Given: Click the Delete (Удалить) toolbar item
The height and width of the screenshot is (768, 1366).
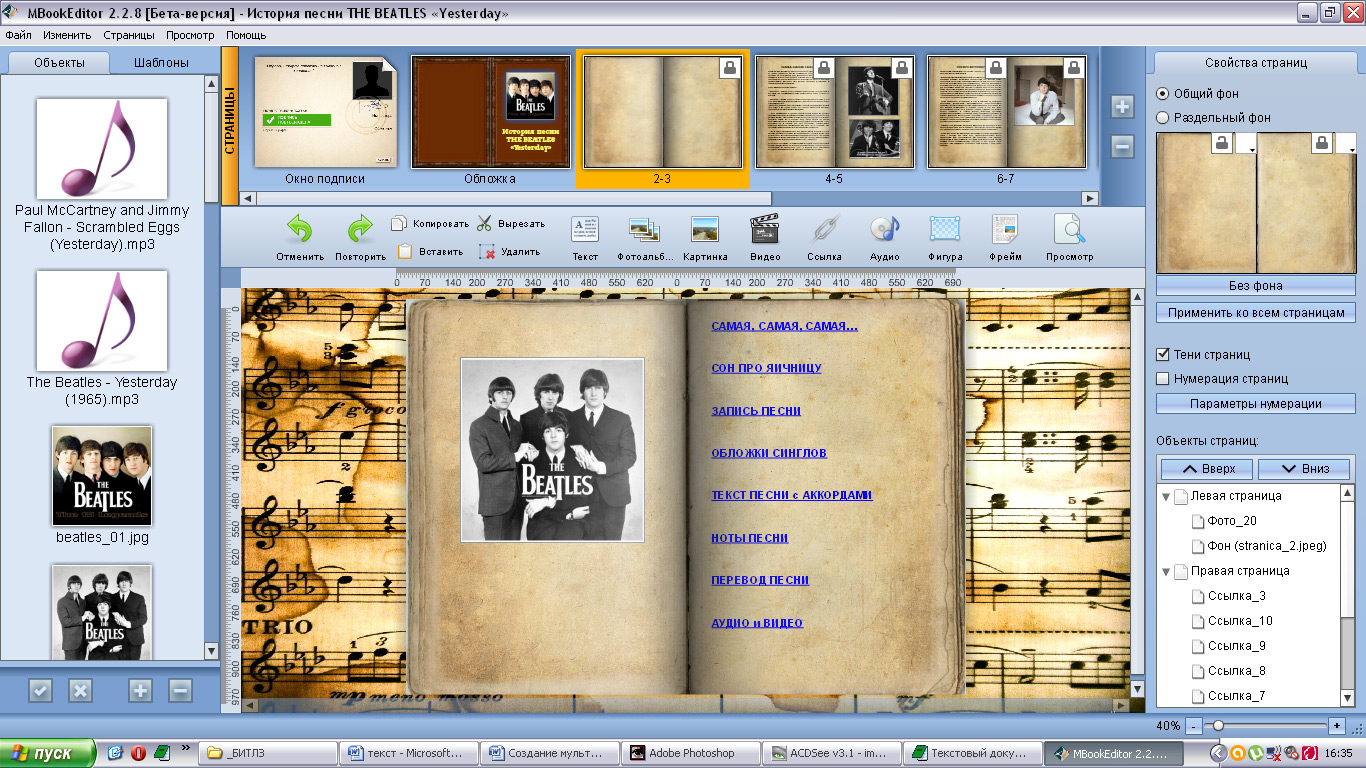Looking at the screenshot, I should tap(509, 252).
